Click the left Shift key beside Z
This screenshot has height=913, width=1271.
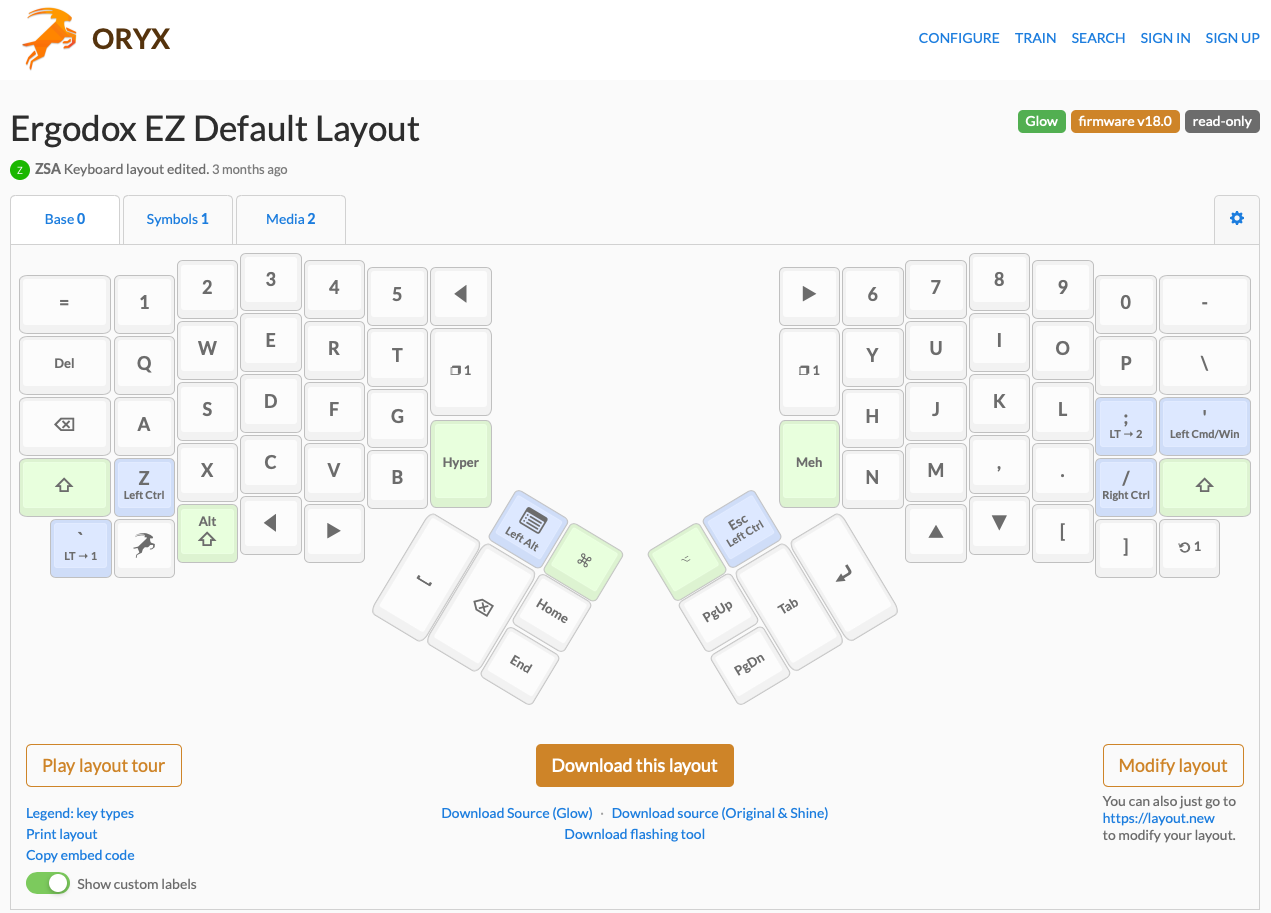64,485
